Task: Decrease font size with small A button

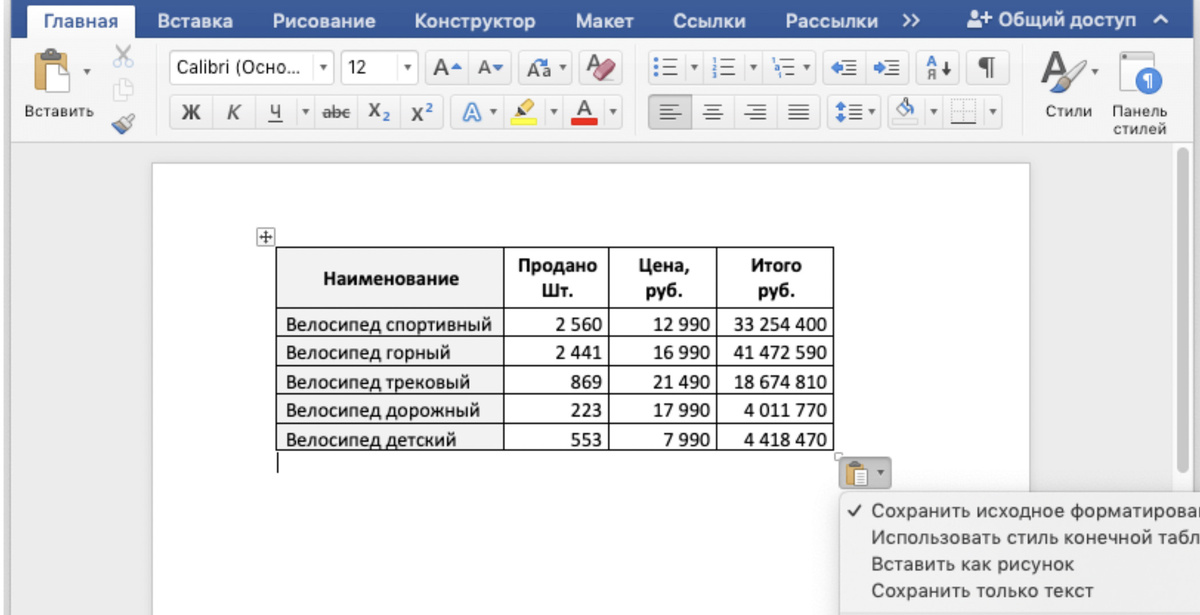Action: pos(491,68)
